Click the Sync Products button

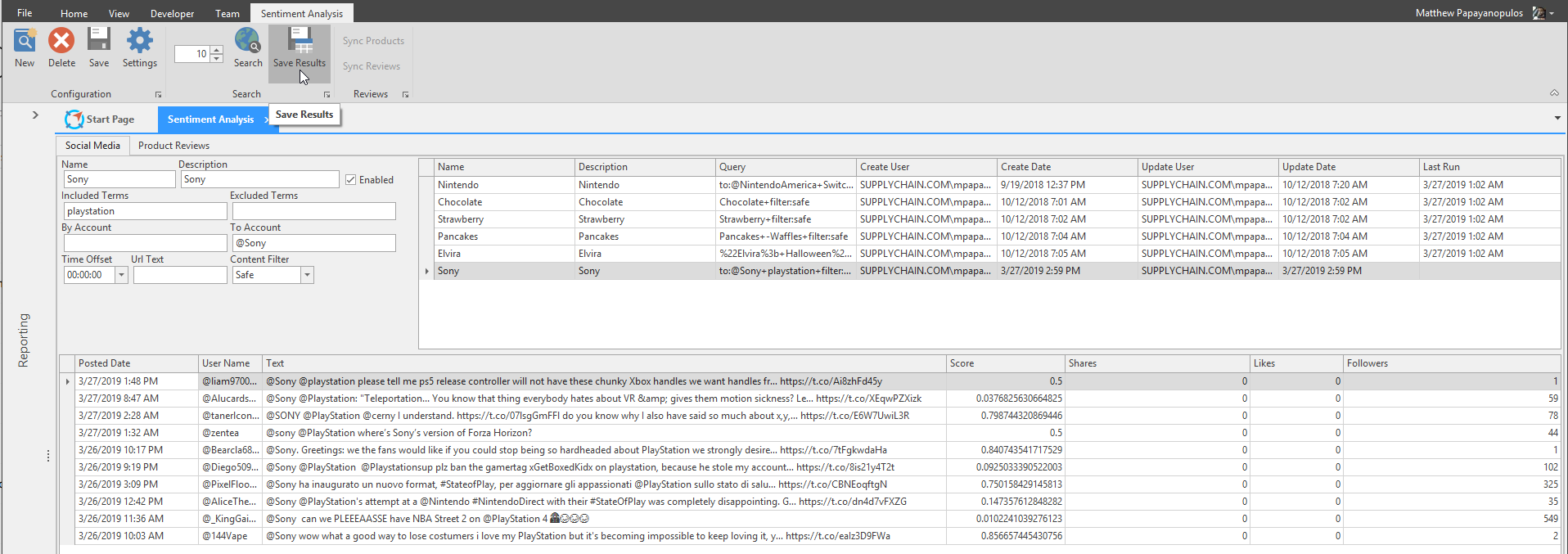pos(373,41)
